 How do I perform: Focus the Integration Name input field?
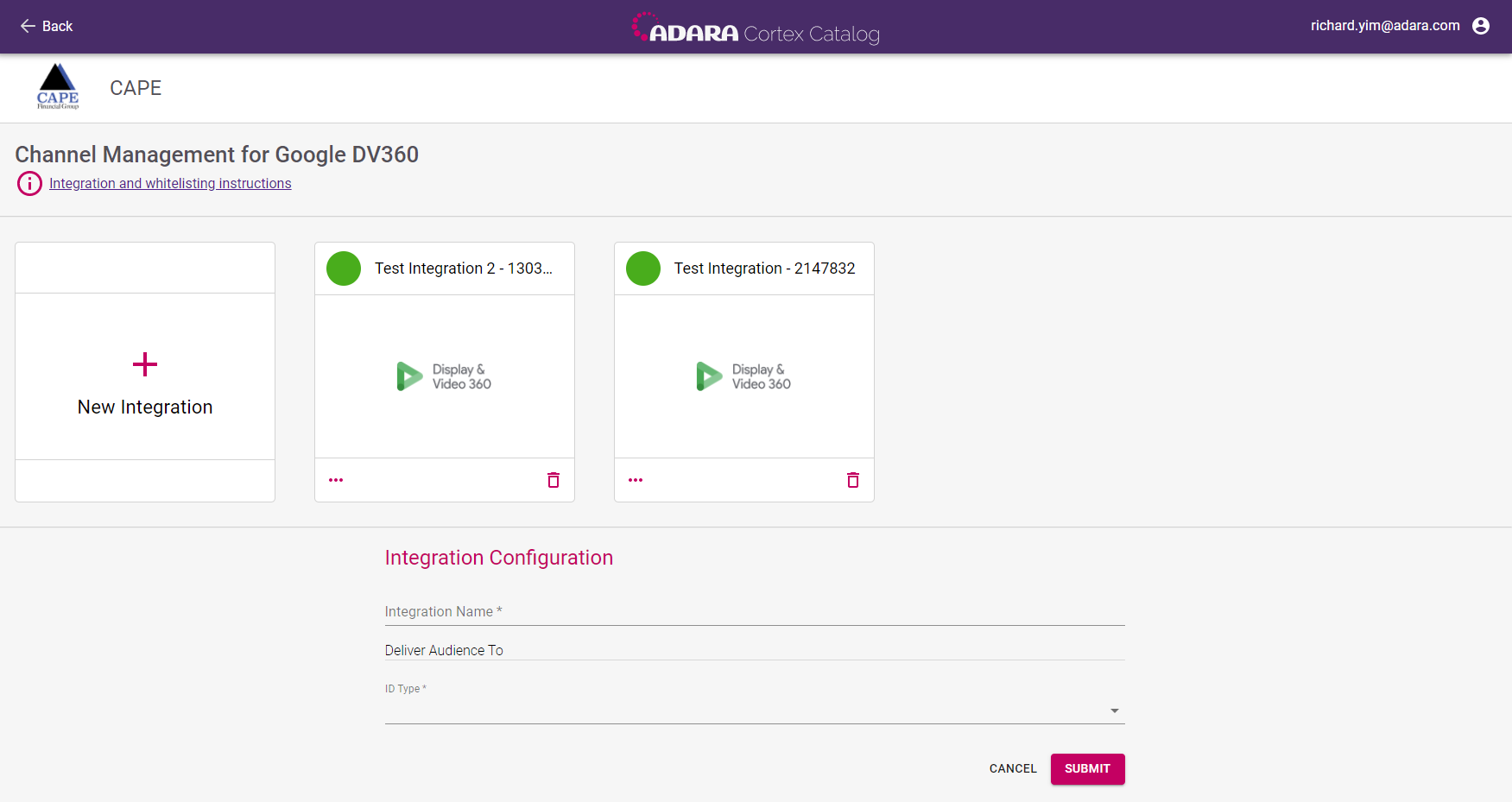click(755, 611)
